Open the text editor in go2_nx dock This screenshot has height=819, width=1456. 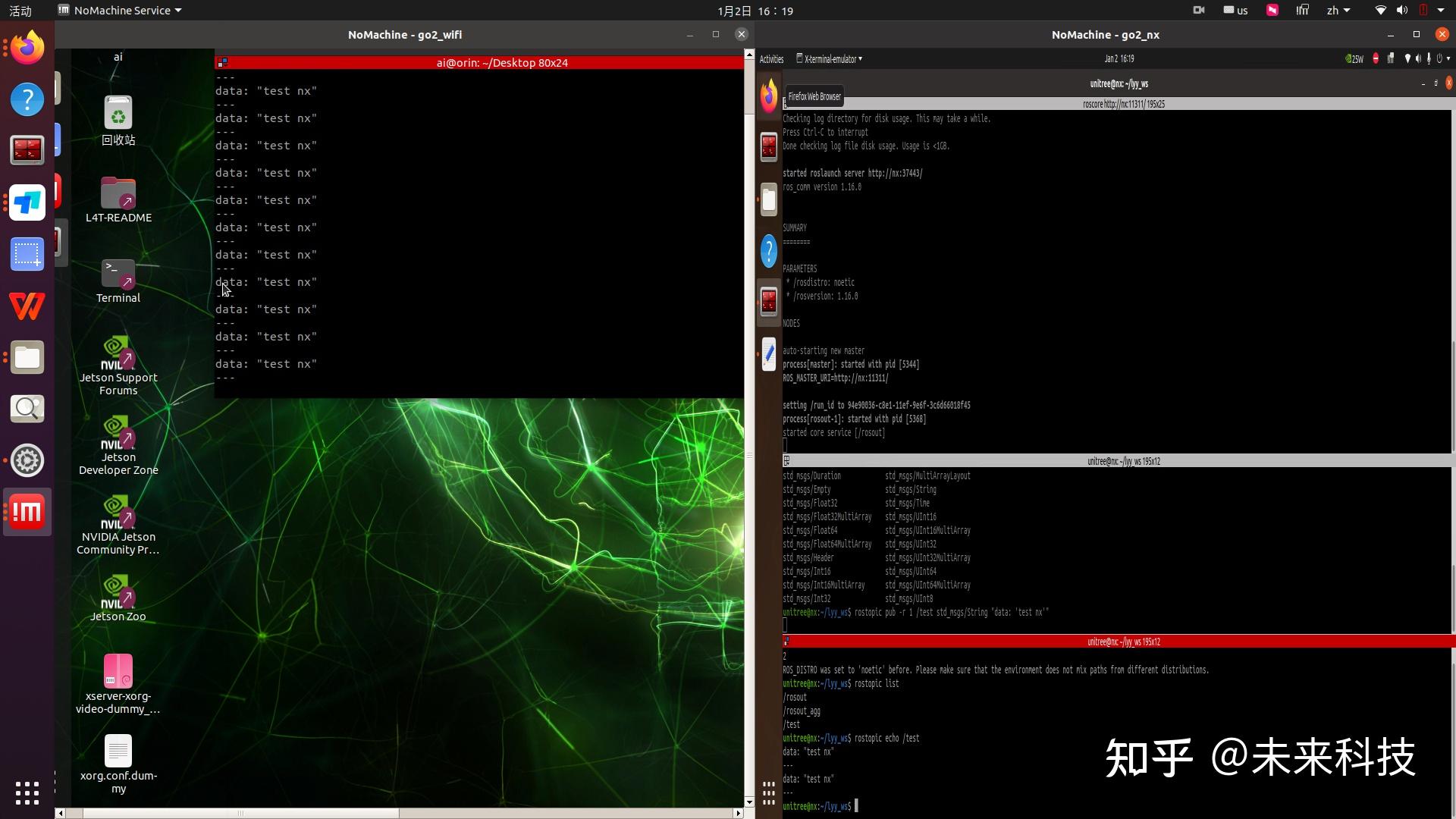click(x=769, y=353)
